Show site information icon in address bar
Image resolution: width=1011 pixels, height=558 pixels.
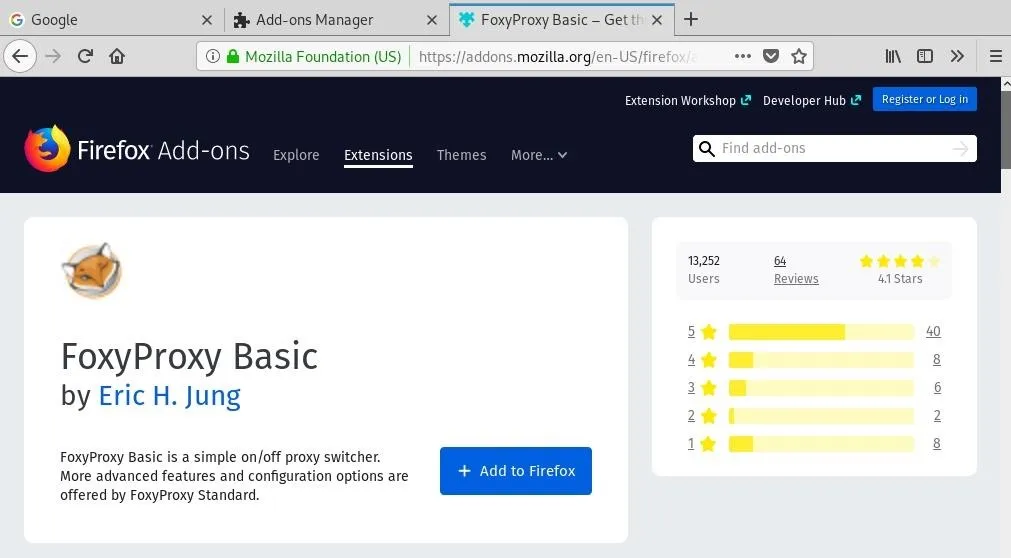(212, 57)
